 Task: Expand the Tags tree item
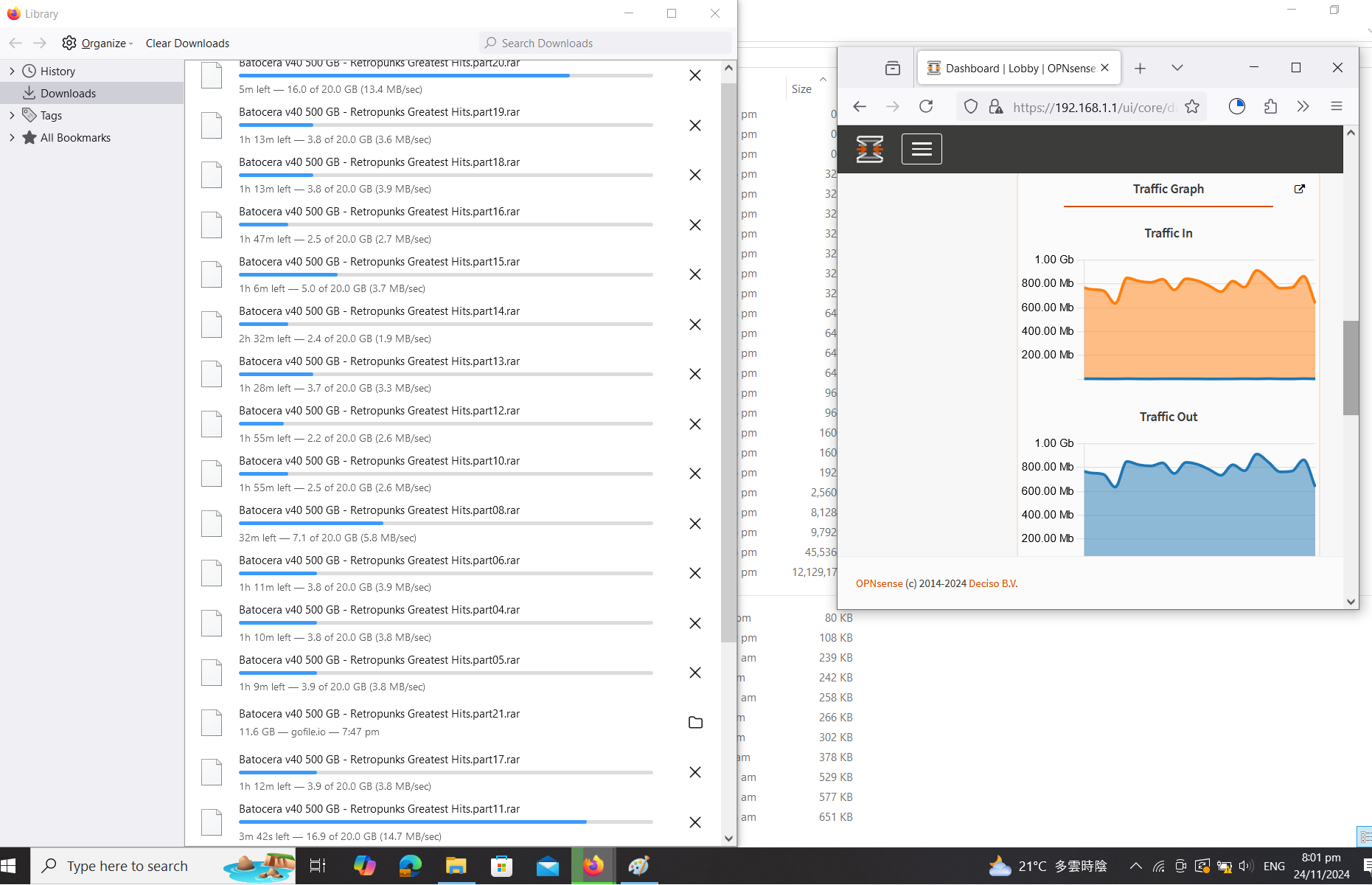(12, 116)
